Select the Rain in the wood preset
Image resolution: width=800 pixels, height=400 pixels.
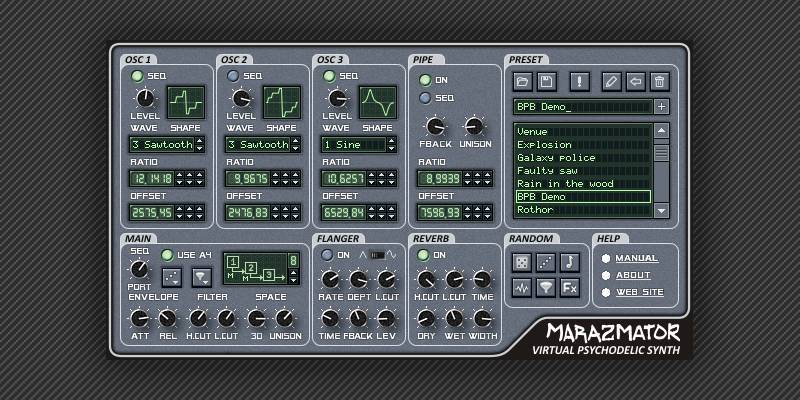[x=582, y=184]
